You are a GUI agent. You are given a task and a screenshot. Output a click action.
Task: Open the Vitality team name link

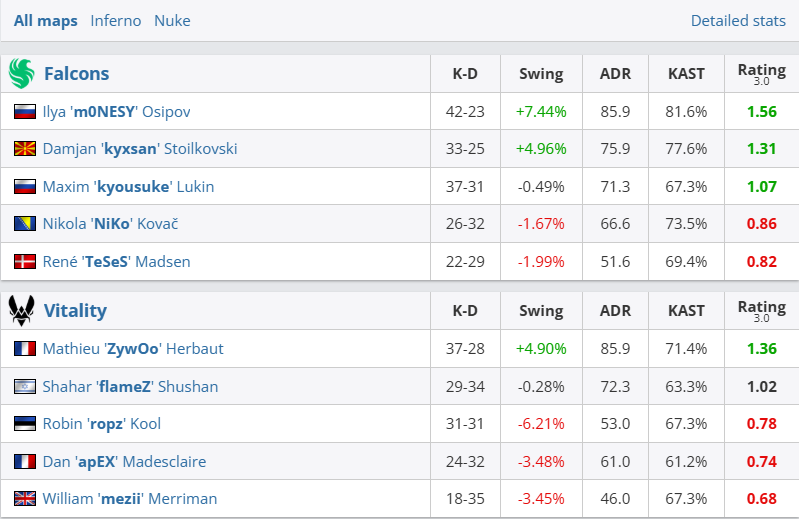coord(75,310)
